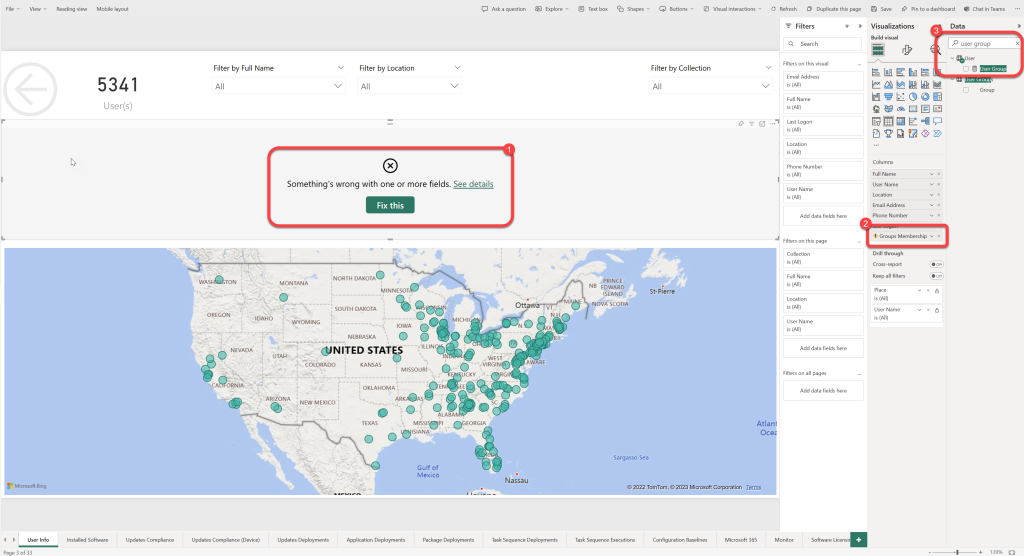
Task: Toggle Keep all filters switch
Action: coord(936,275)
